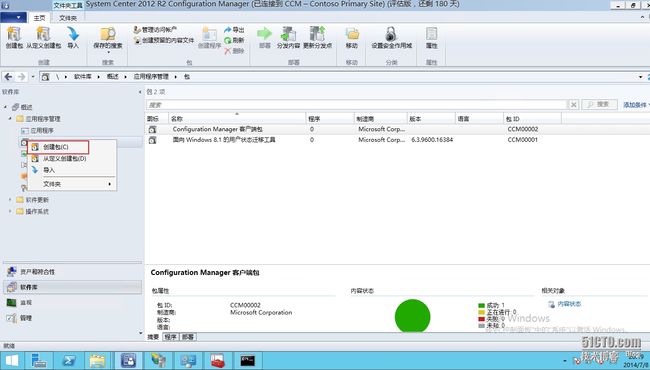Screen dimensions: 650x370
Task: Click the 添加条件 link
Action: pos(635,105)
